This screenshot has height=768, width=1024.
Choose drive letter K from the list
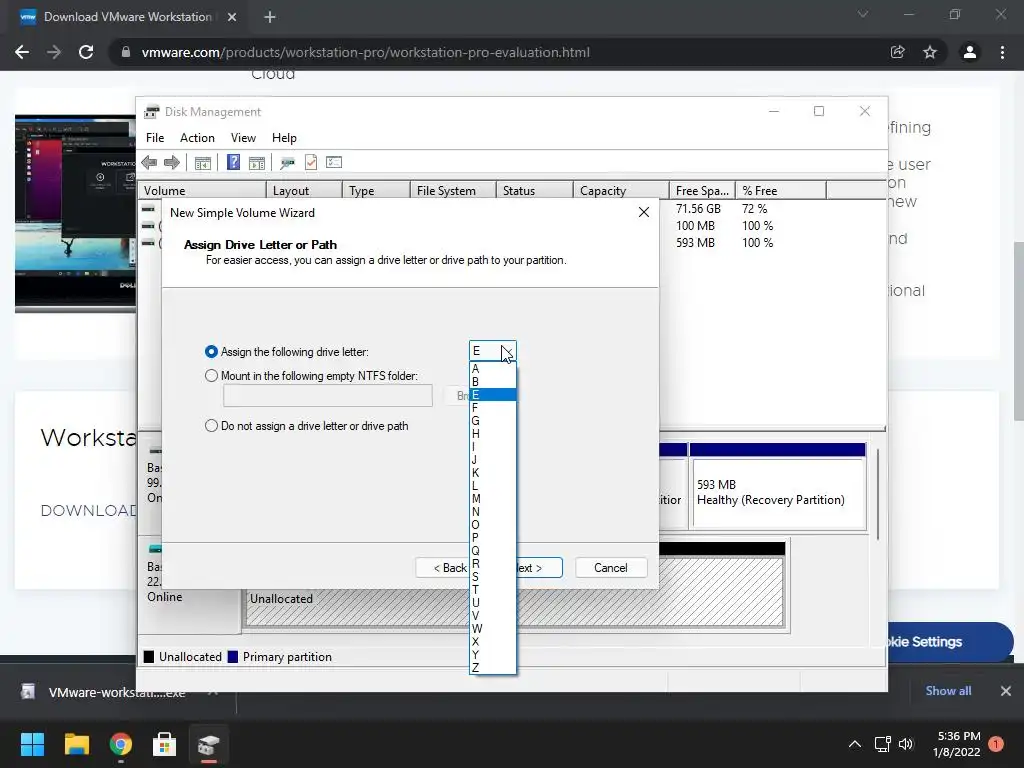[x=492, y=473]
